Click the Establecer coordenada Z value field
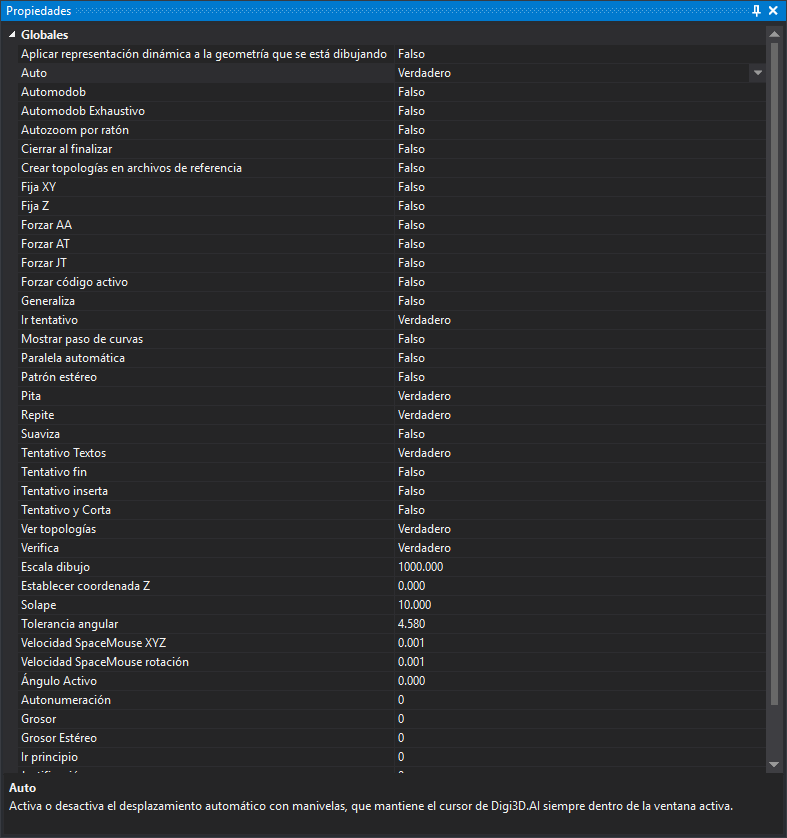This screenshot has width=787, height=838. click(x=580, y=586)
